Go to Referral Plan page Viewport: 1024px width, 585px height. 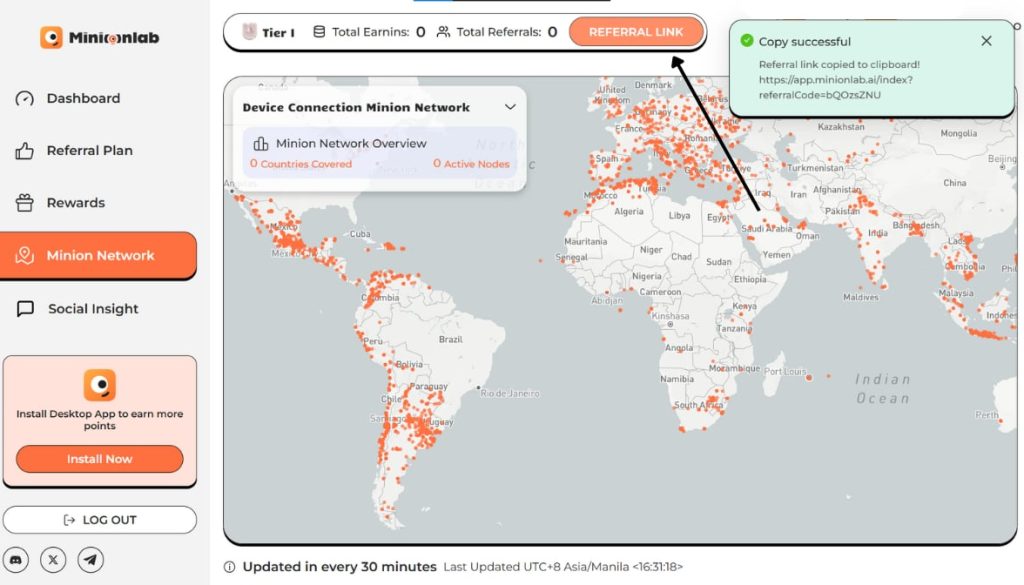point(89,151)
